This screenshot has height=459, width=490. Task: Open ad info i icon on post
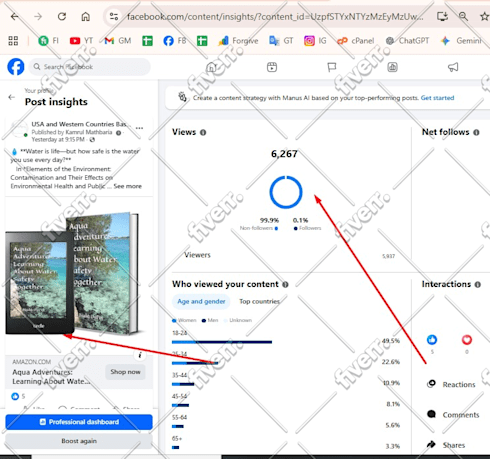140,355
